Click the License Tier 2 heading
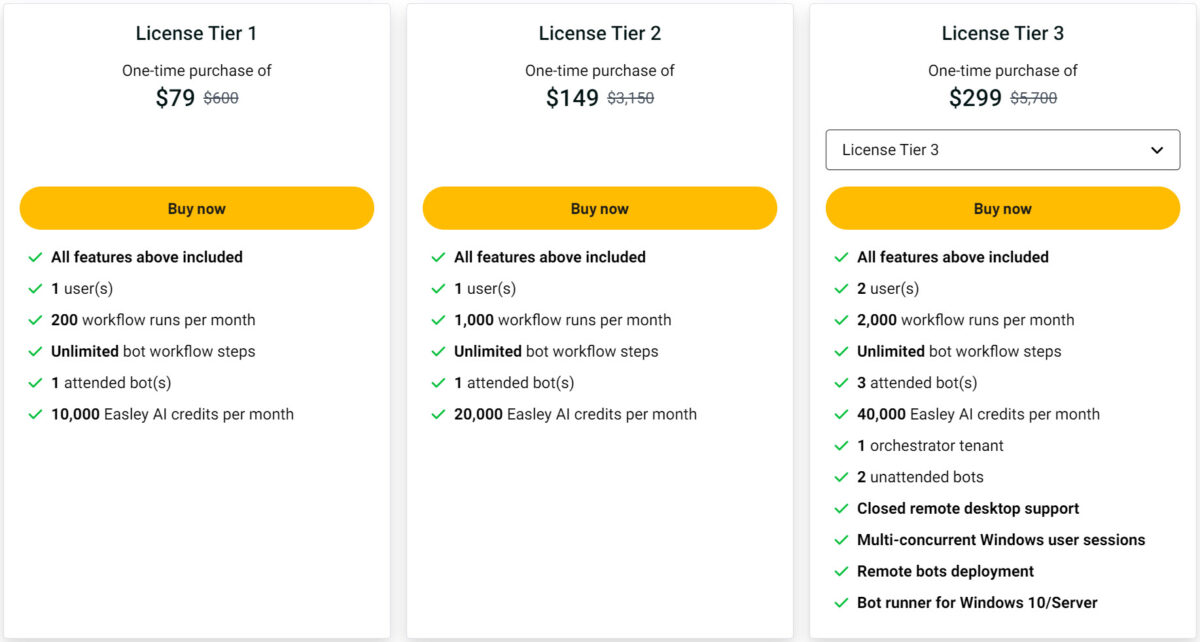 599,33
